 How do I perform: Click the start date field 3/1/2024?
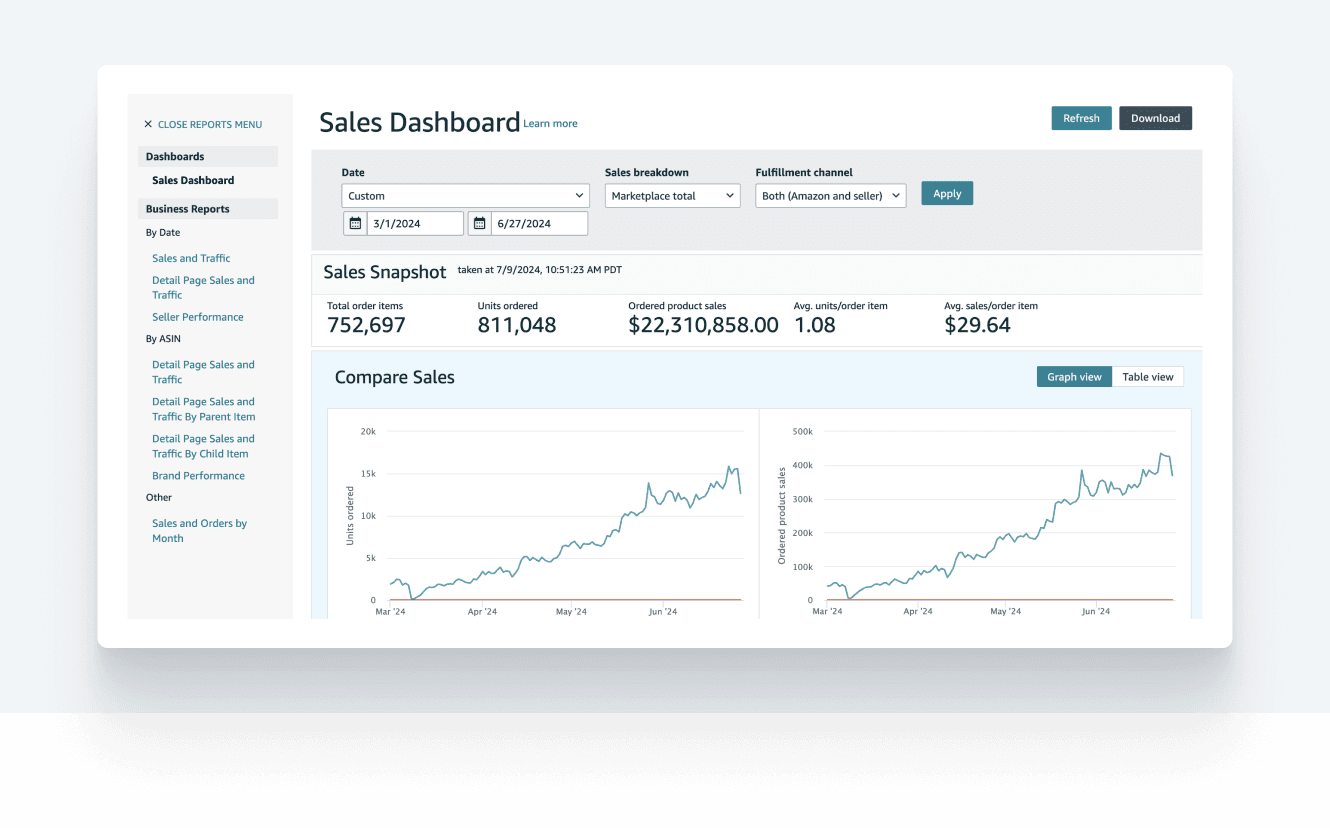(x=414, y=223)
